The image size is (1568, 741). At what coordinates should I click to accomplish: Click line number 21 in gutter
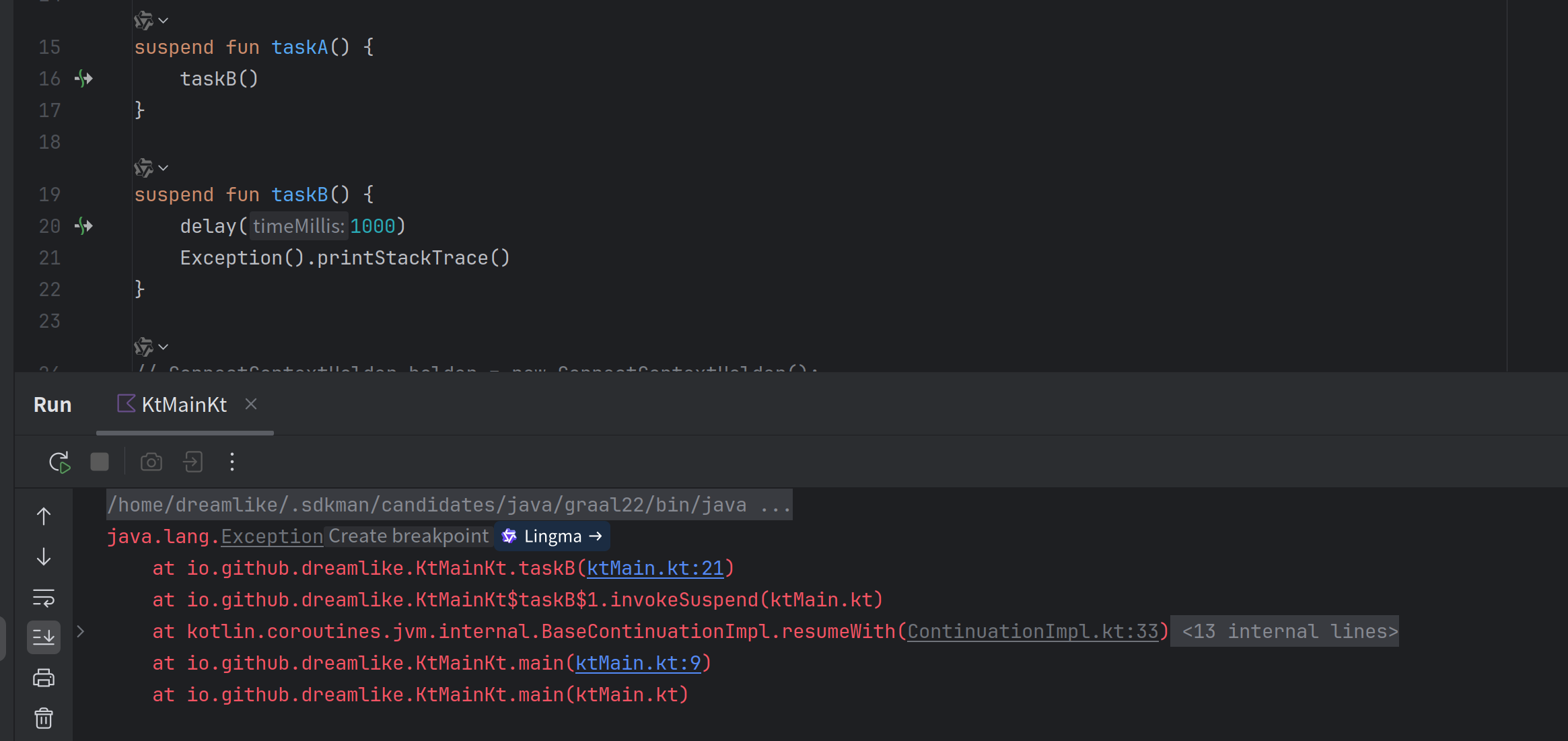click(x=50, y=258)
